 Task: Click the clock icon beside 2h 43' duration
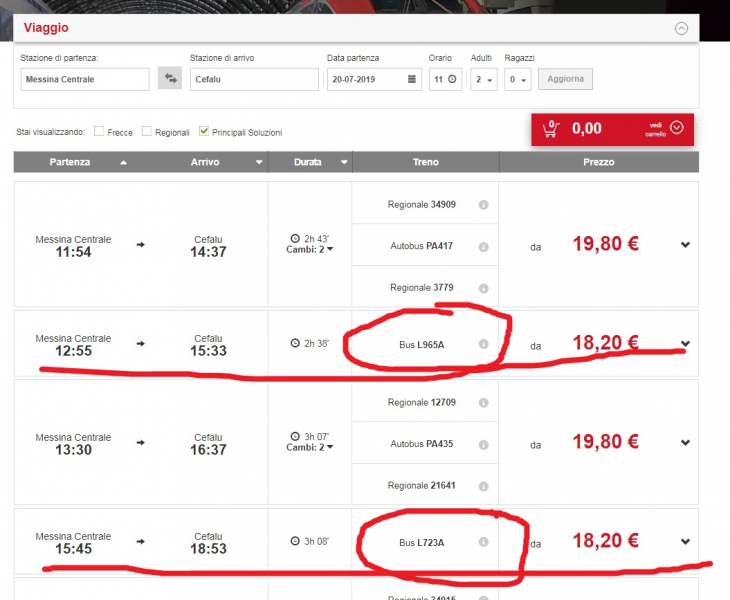click(x=295, y=238)
